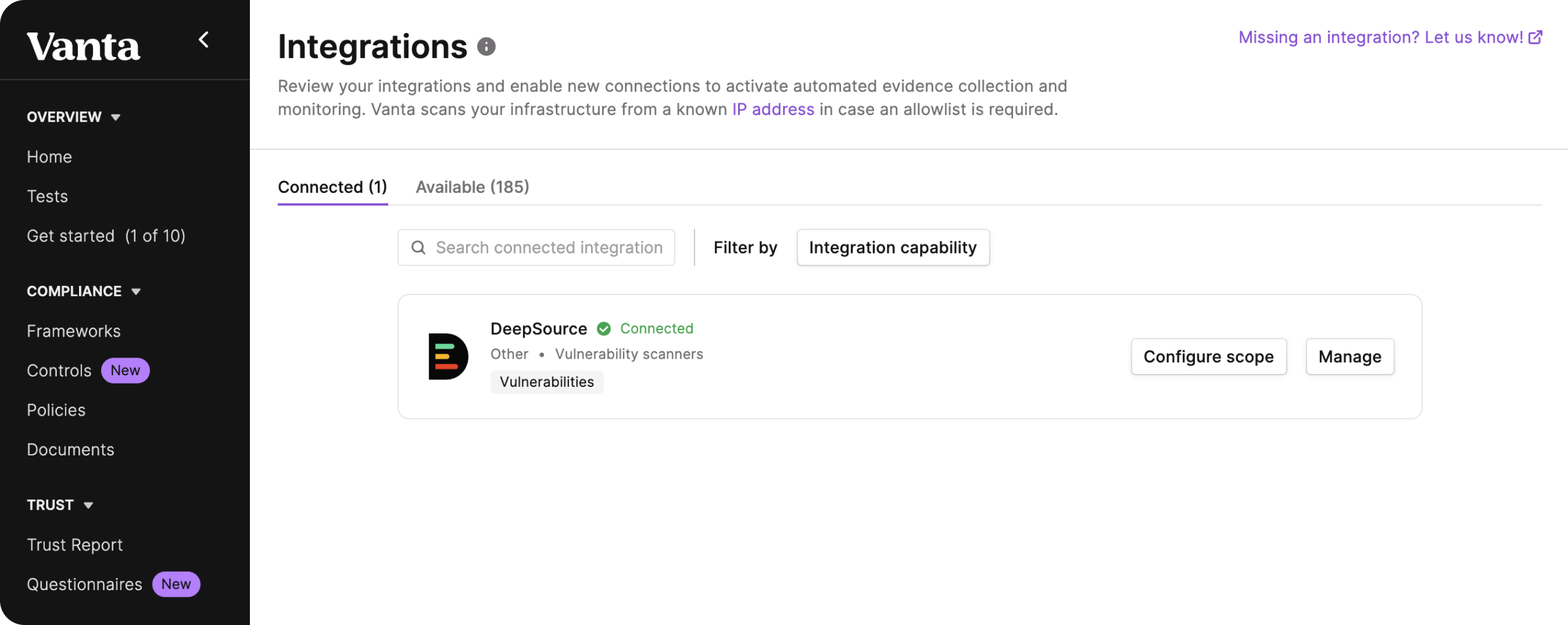
Task: Open the IP address link
Action: click(773, 110)
